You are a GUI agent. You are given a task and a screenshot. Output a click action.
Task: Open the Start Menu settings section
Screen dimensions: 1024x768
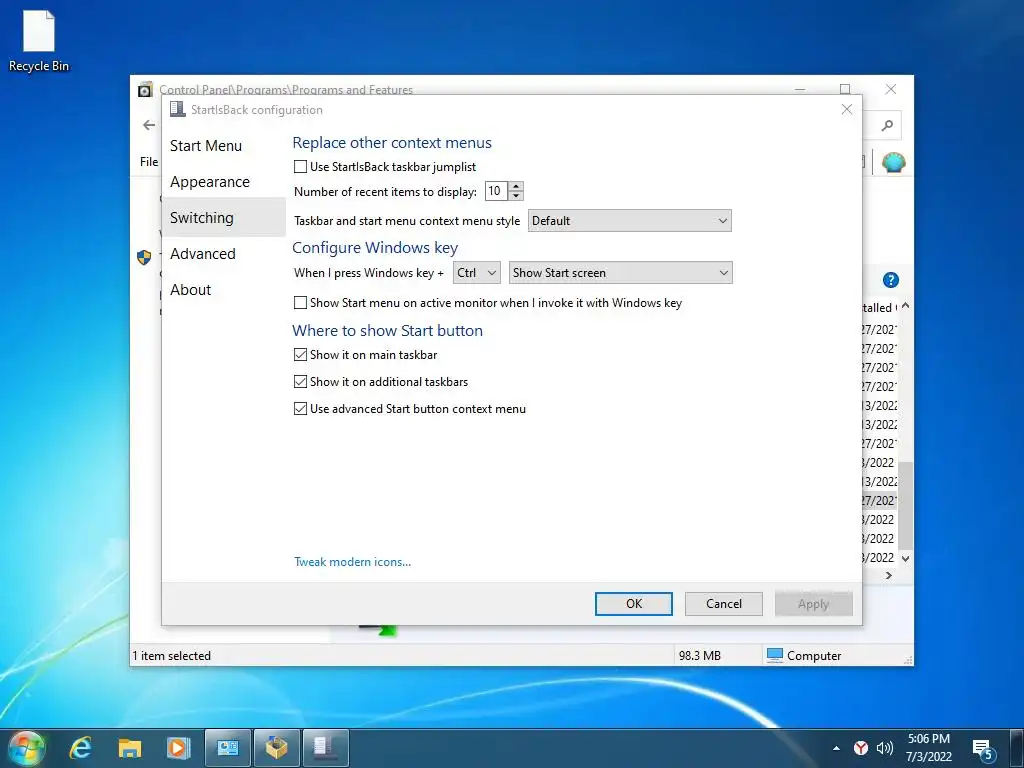click(x=206, y=146)
